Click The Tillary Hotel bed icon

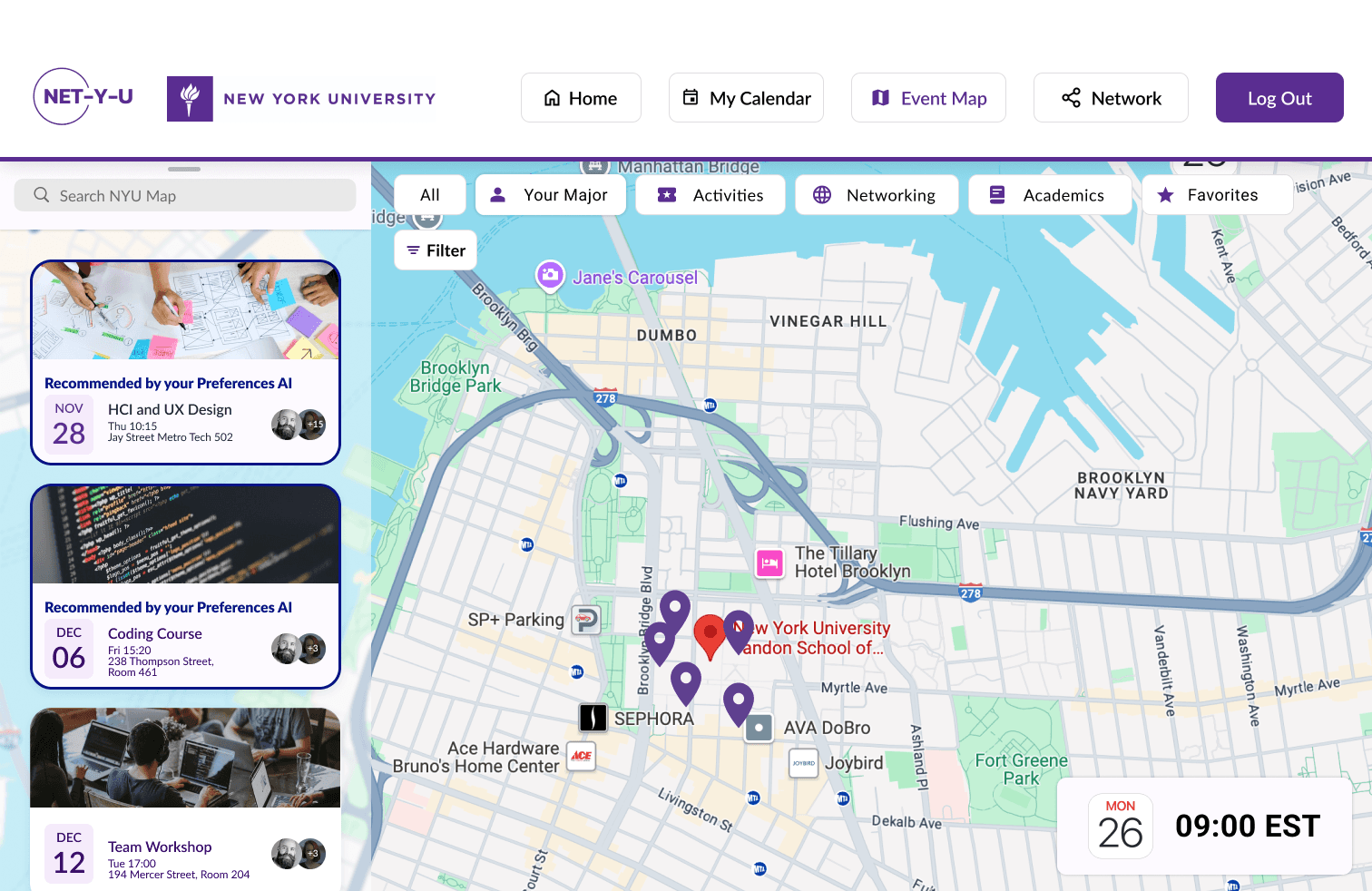(769, 563)
